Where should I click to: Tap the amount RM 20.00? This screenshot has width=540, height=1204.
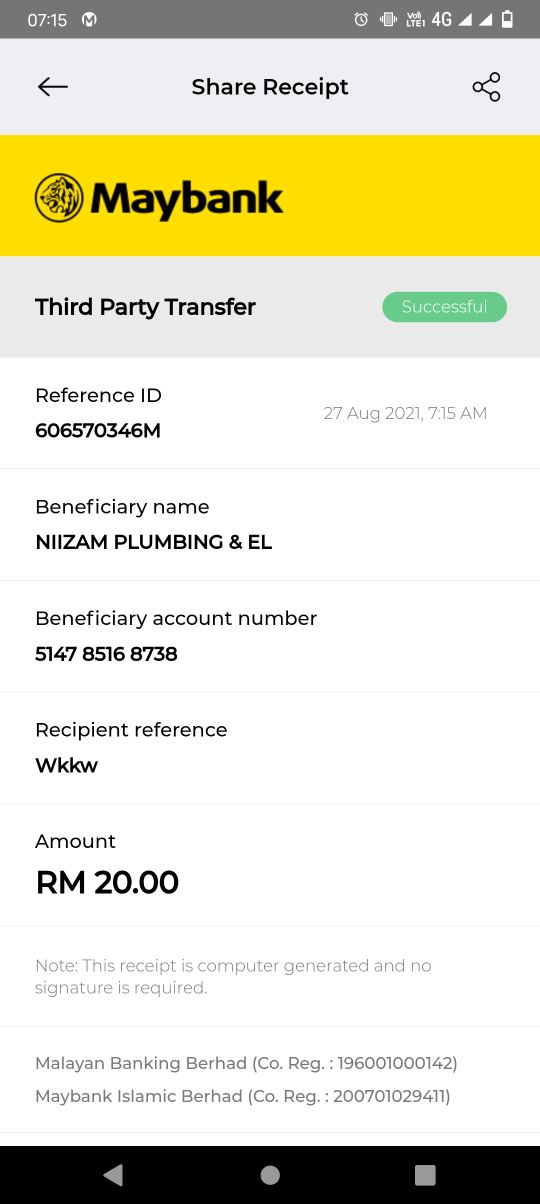(x=107, y=883)
